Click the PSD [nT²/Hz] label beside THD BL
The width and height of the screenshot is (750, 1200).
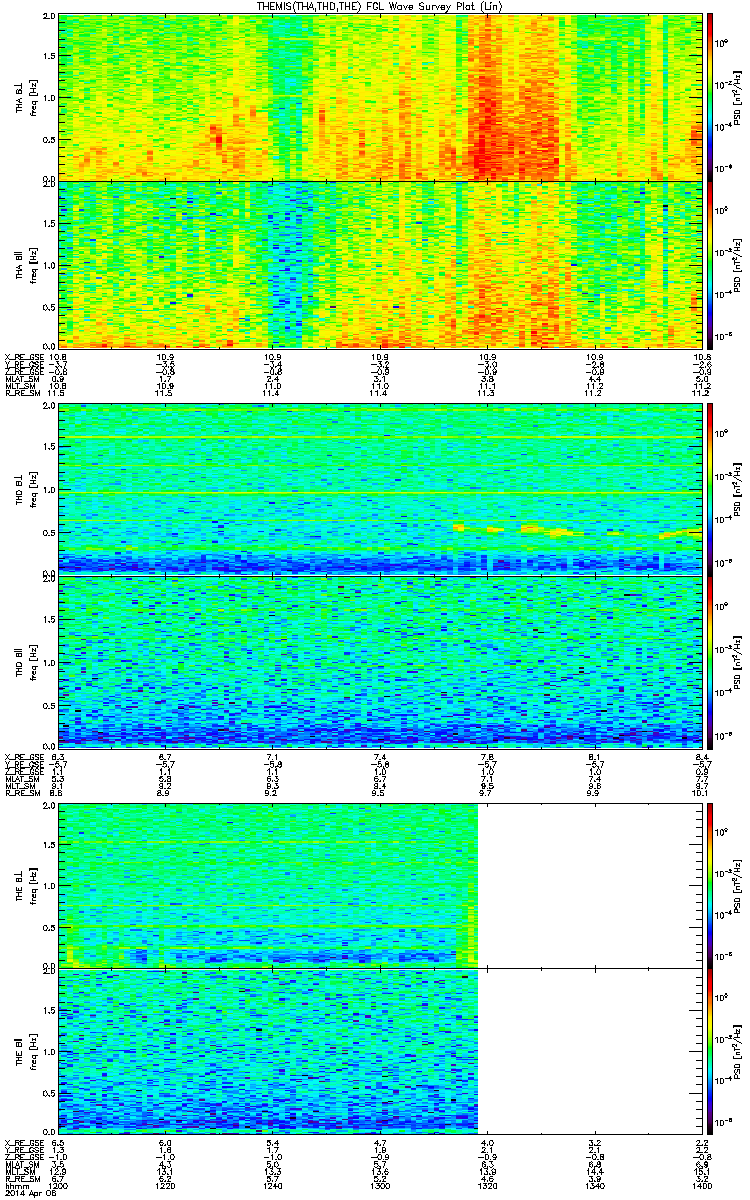737,489
